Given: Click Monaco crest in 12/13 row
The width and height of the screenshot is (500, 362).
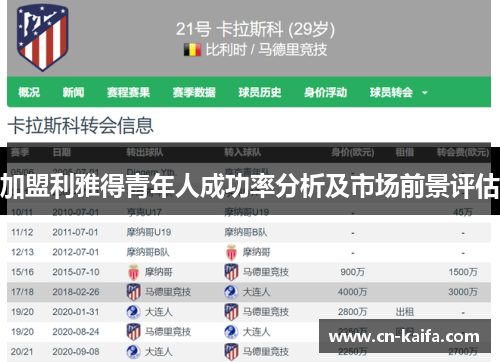Looking at the screenshot, I should pyautogui.click(x=231, y=252).
